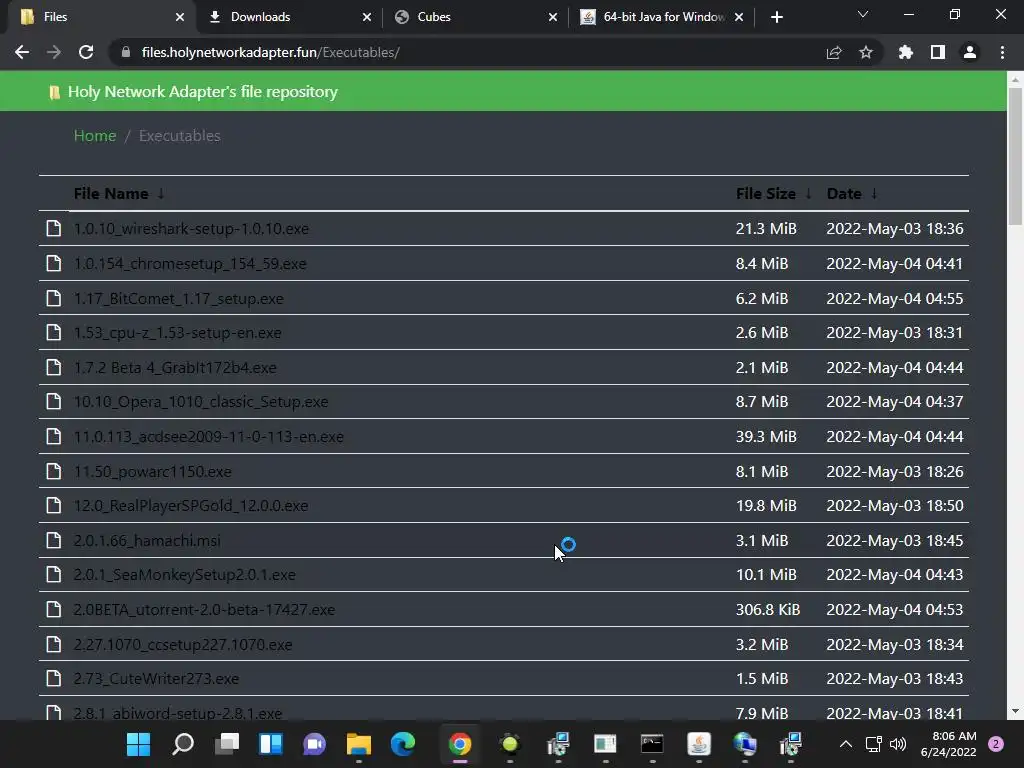Open the Chat taskbar icon
Image resolution: width=1024 pixels, height=768 pixels.
coord(314,744)
